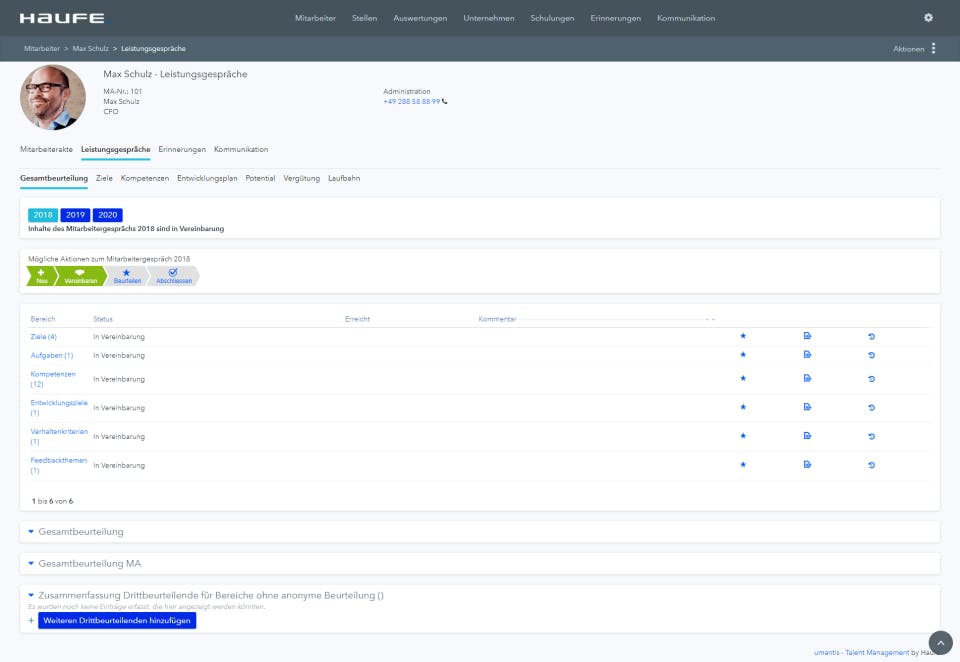The width and height of the screenshot is (960, 662).
Task: Open the Unternehmen top menu
Action: 489,18
